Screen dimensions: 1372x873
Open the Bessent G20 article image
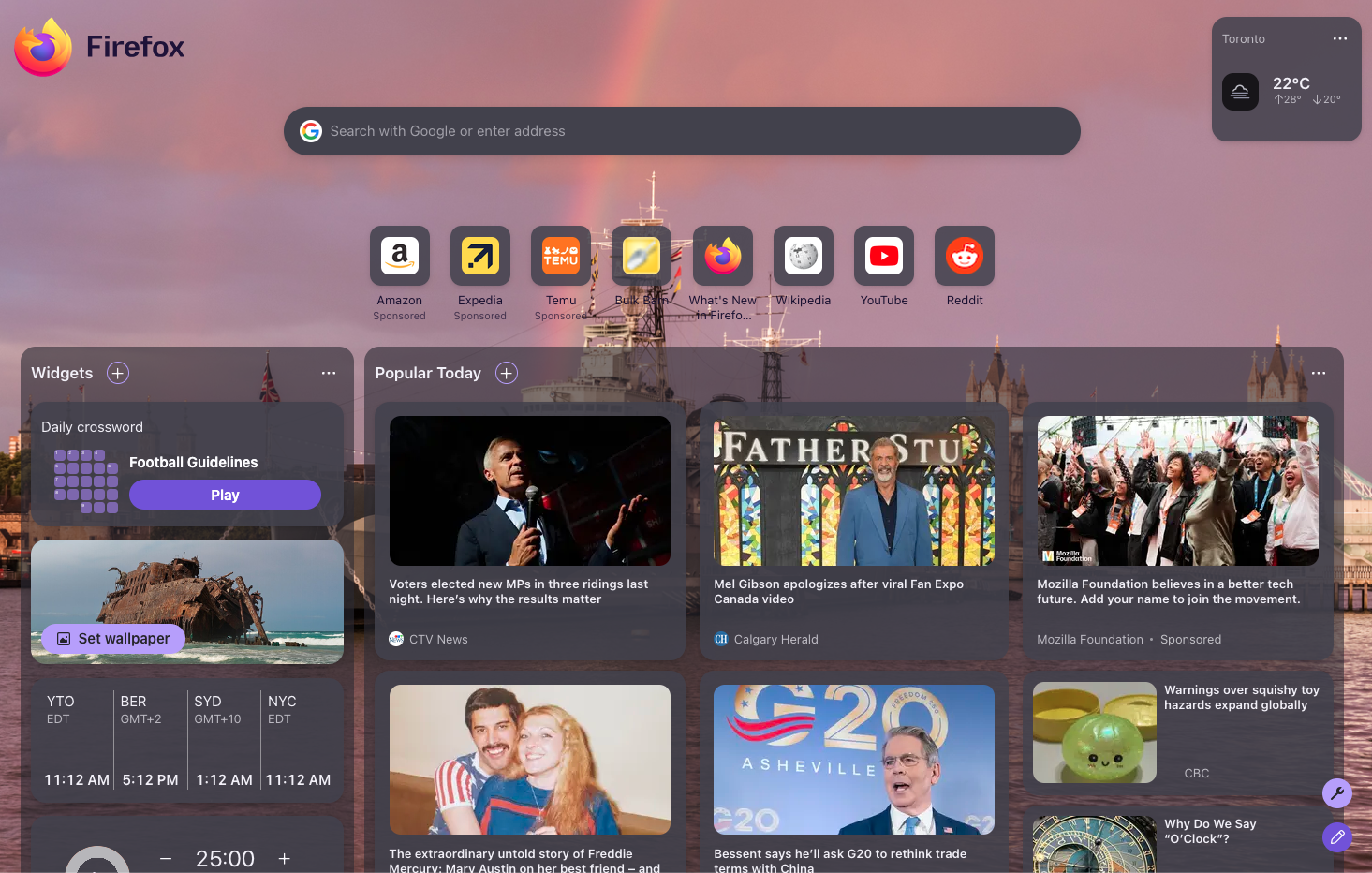(854, 760)
